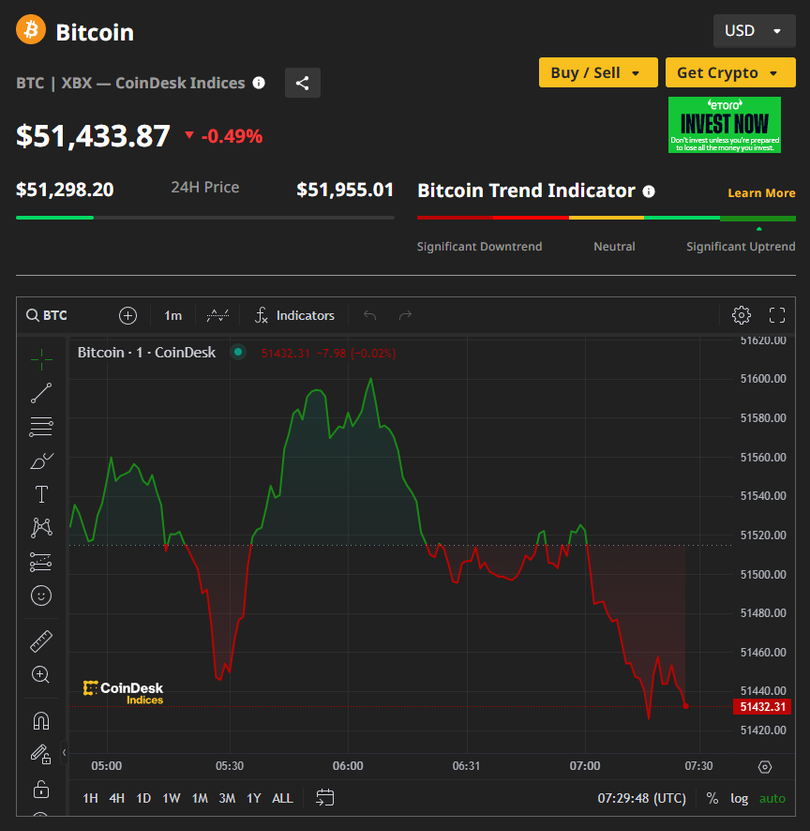The width and height of the screenshot is (810, 831).
Task: Click the share icon next to CoinDesk Indices
Action: [302, 83]
